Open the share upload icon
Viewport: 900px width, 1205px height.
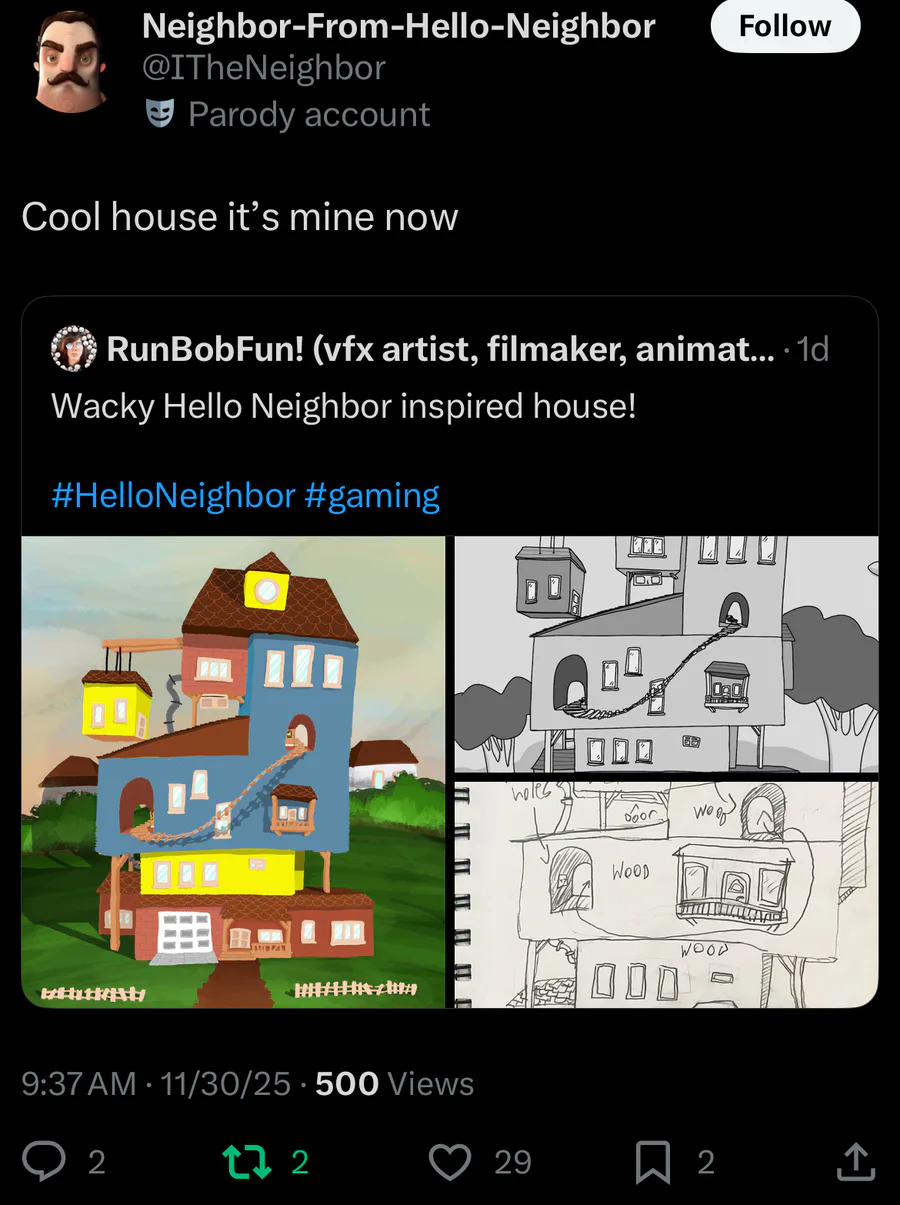tap(855, 1161)
